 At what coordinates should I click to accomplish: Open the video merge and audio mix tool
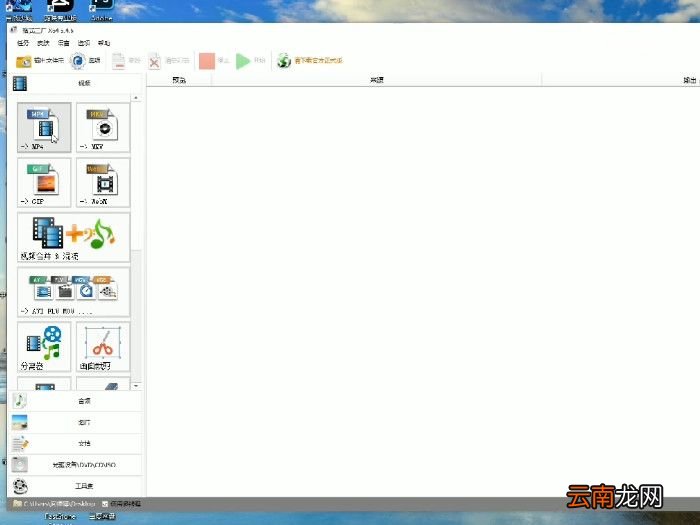74,237
